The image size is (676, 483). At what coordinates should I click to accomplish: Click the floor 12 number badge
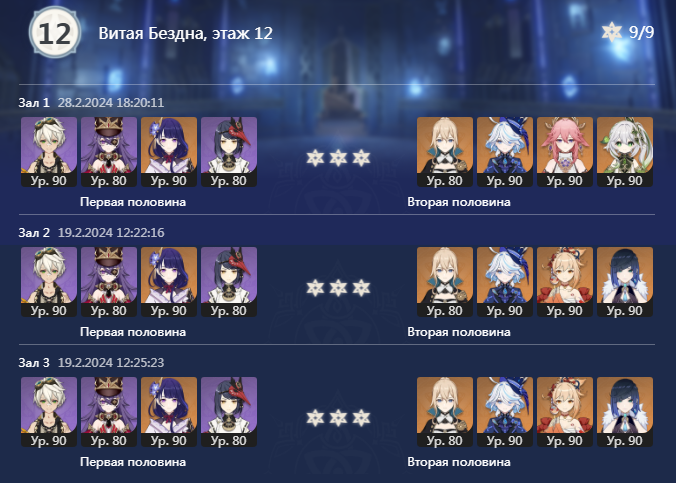(55, 32)
